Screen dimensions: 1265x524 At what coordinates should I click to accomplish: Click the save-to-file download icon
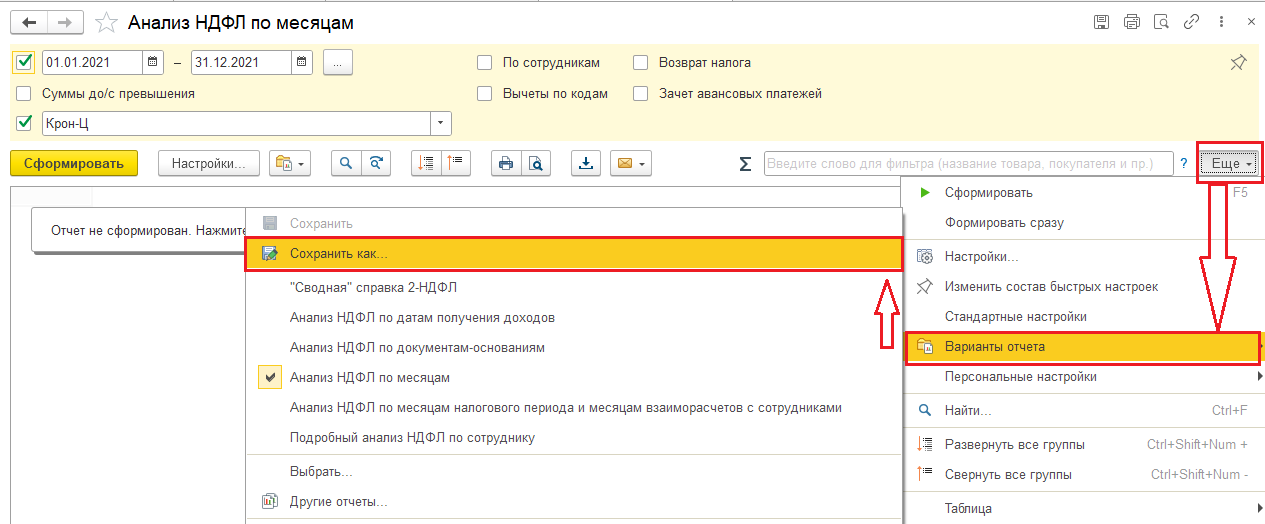585,164
